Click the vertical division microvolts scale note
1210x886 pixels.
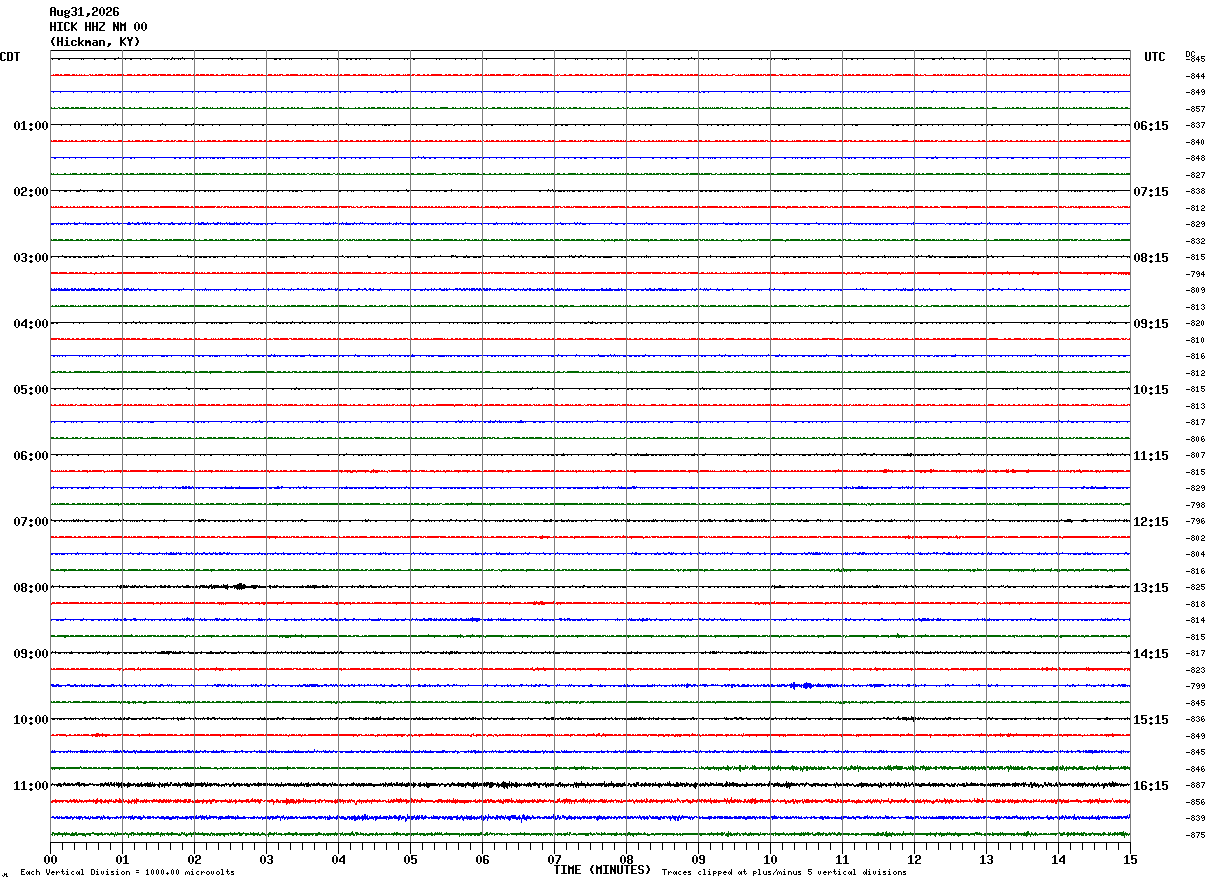tap(127, 873)
